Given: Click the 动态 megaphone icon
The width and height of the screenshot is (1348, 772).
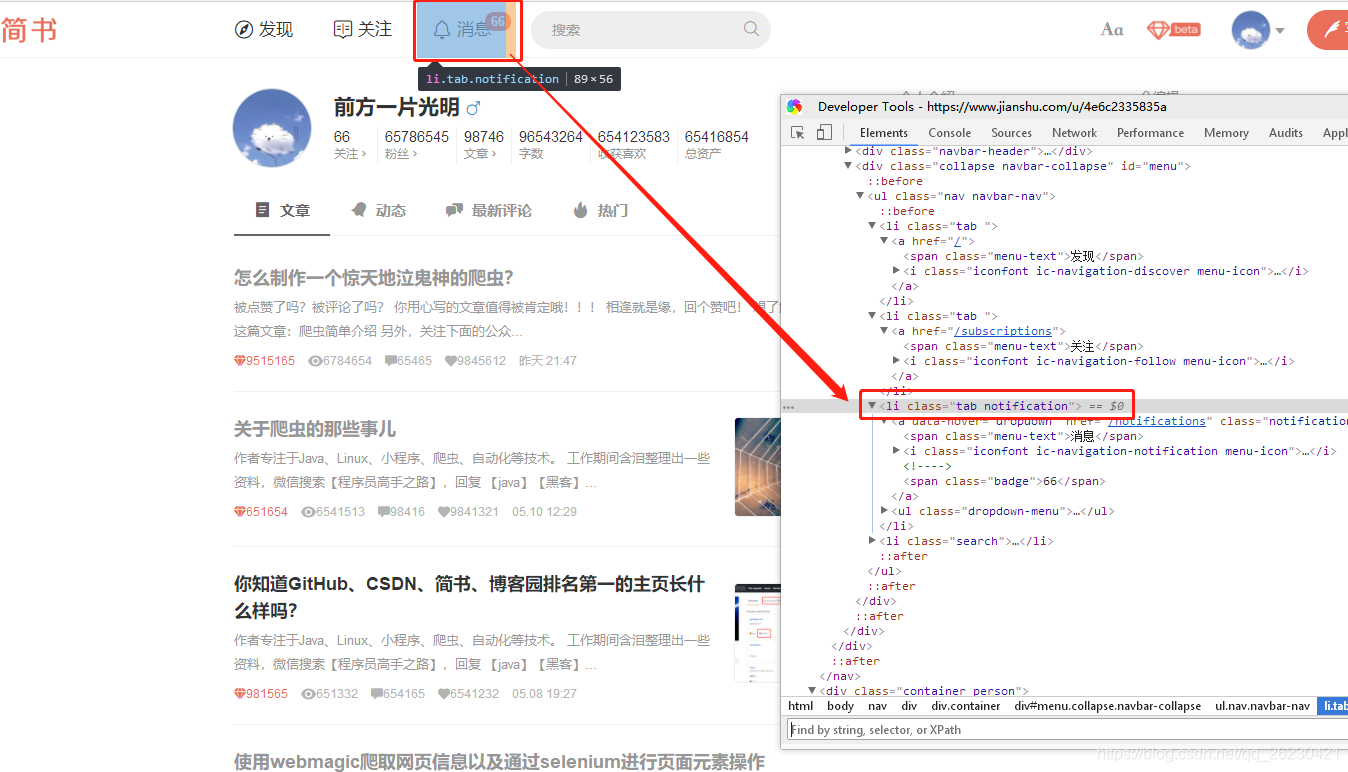Looking at the screenshot, I should click(356, 210).
